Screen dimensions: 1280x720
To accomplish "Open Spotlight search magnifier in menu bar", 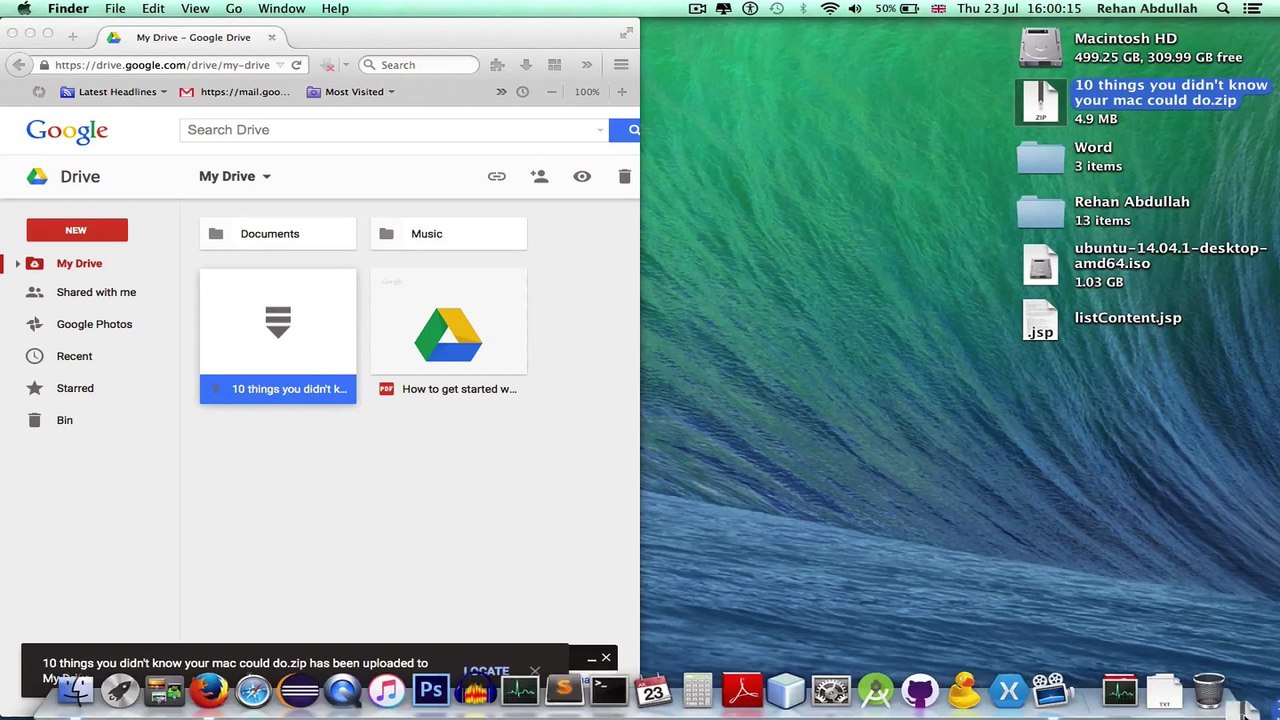I will [x=1223, y=8].
